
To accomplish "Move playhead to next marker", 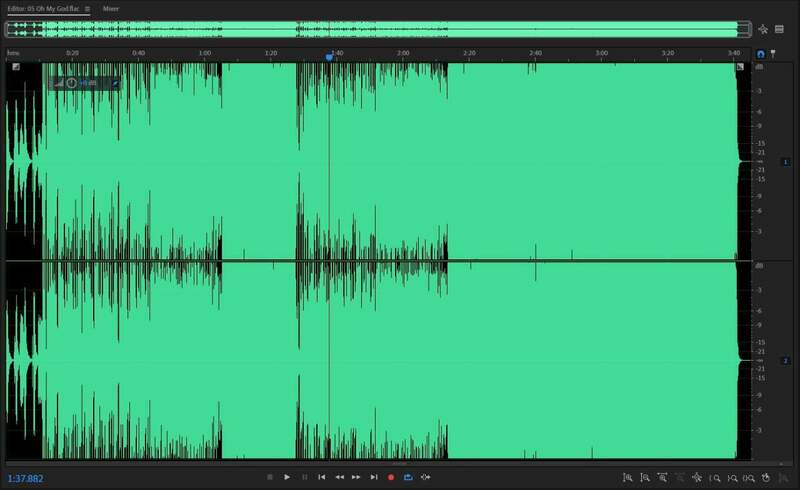I will click(x=373, y=478).
